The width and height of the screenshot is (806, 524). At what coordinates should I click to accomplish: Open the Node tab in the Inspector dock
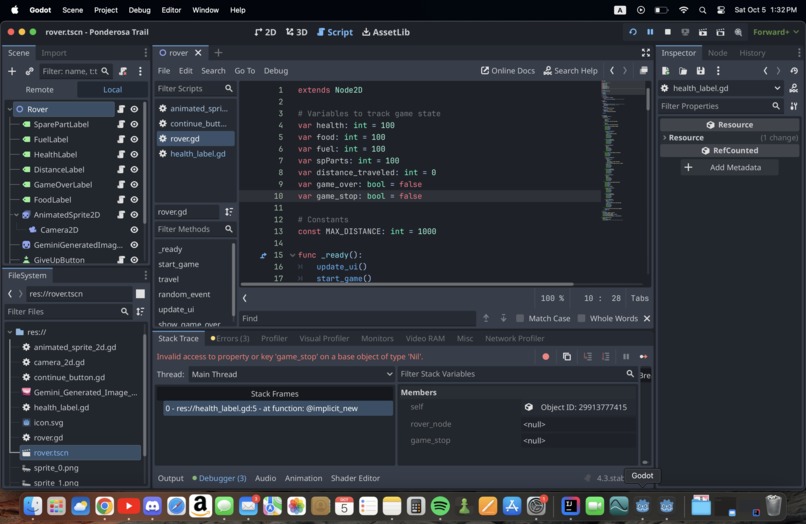pyautogui.click(x=717, y=53)
